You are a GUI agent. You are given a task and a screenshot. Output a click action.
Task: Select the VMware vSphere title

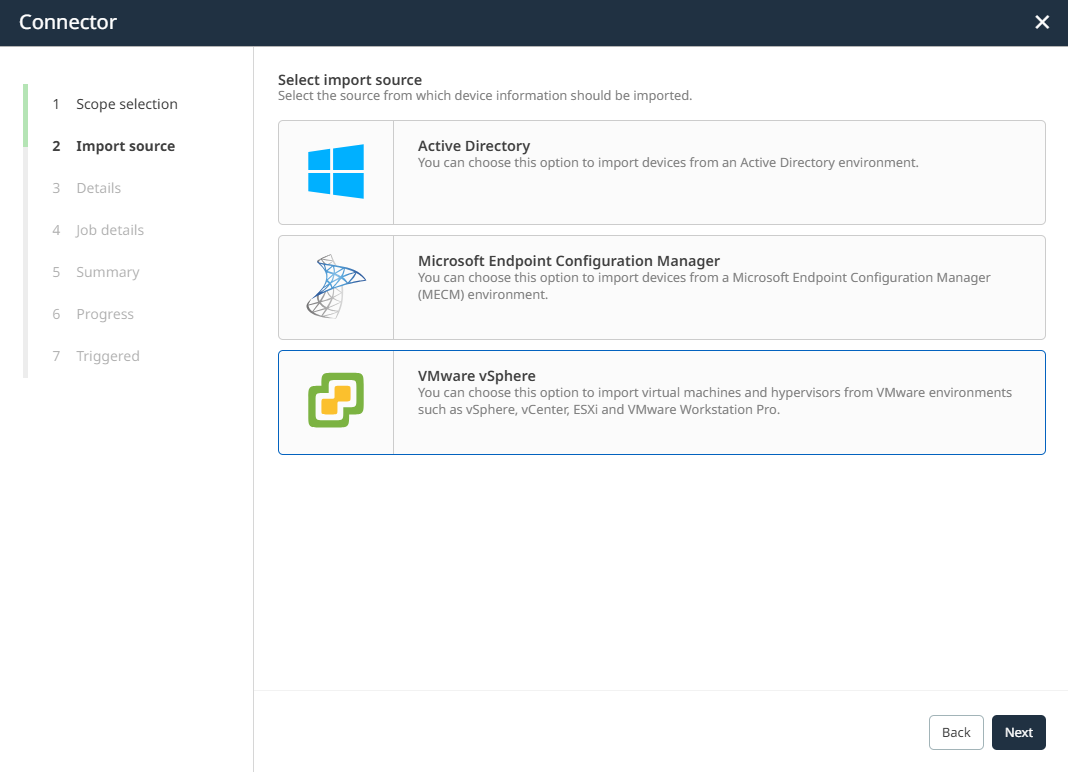(476, 376)
